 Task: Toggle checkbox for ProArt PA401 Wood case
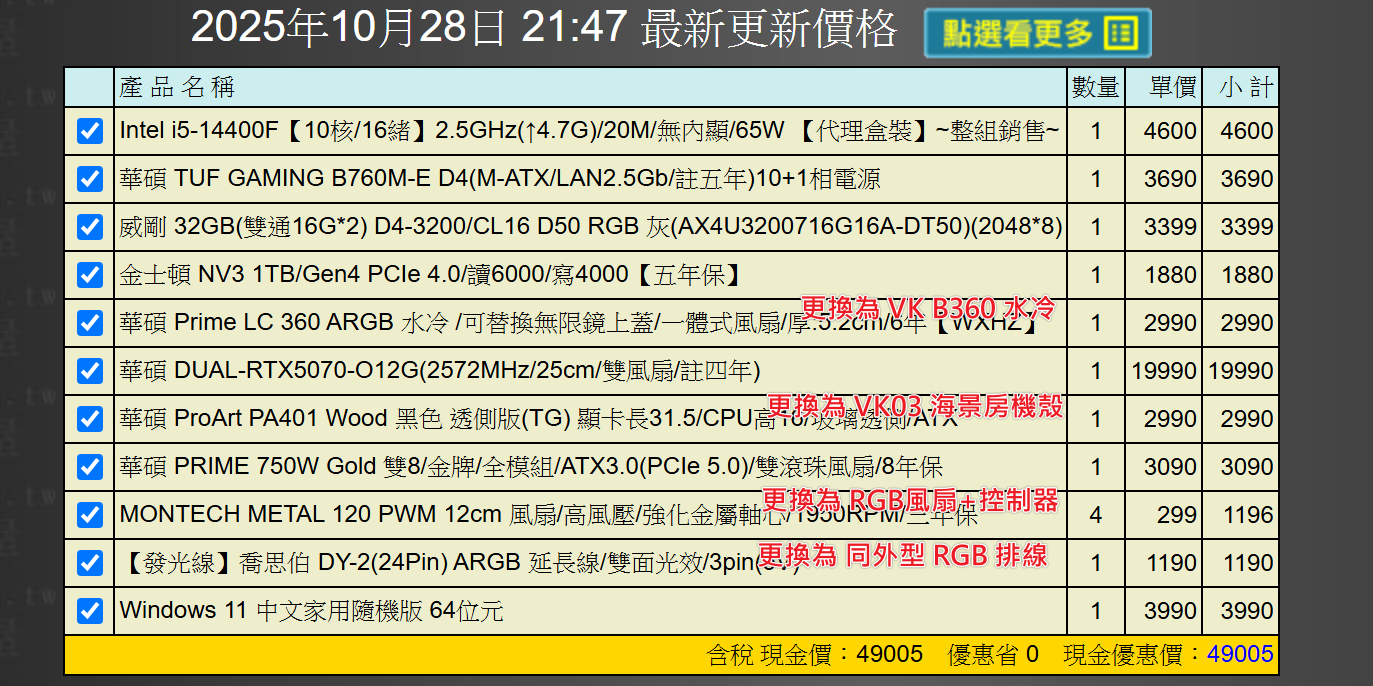pyautogui.click(x=90, y=419)
